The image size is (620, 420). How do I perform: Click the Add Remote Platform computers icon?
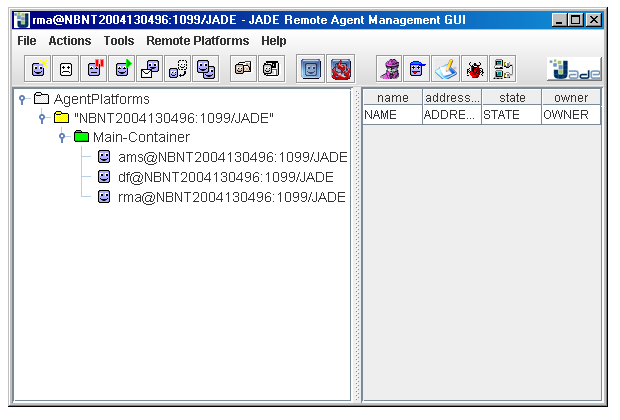503,69
